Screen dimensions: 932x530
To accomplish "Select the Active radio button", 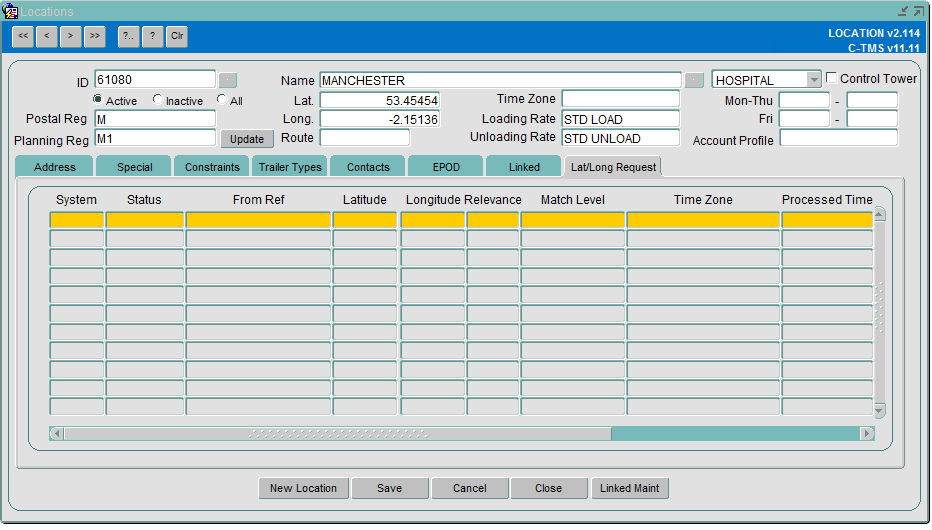I will coord(97,99).
